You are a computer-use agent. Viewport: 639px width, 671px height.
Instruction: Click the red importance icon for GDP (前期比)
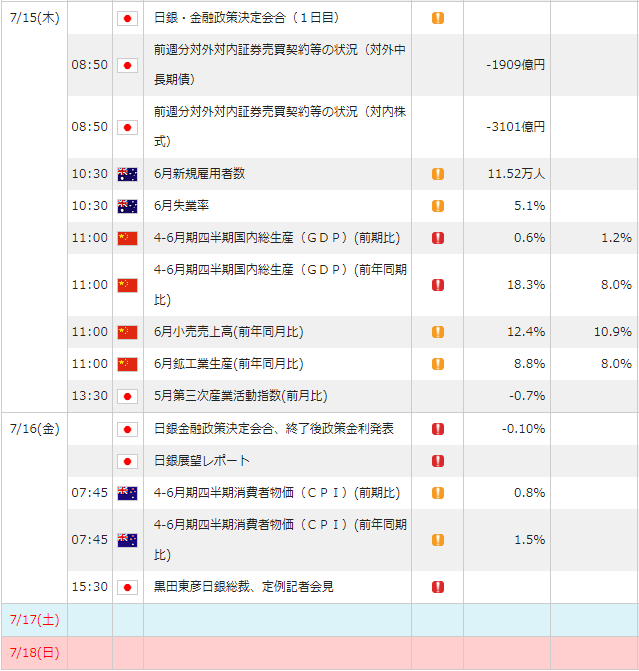pos(438,238)
